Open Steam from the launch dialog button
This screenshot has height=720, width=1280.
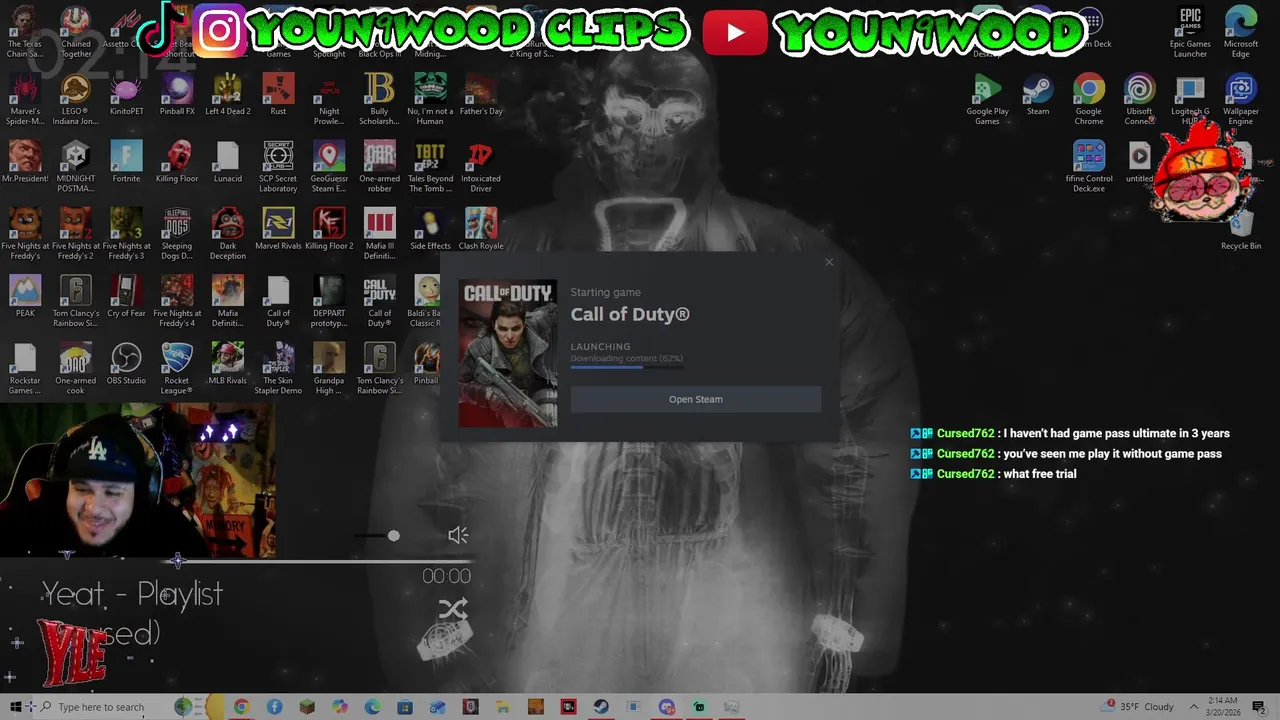(696, 399)
